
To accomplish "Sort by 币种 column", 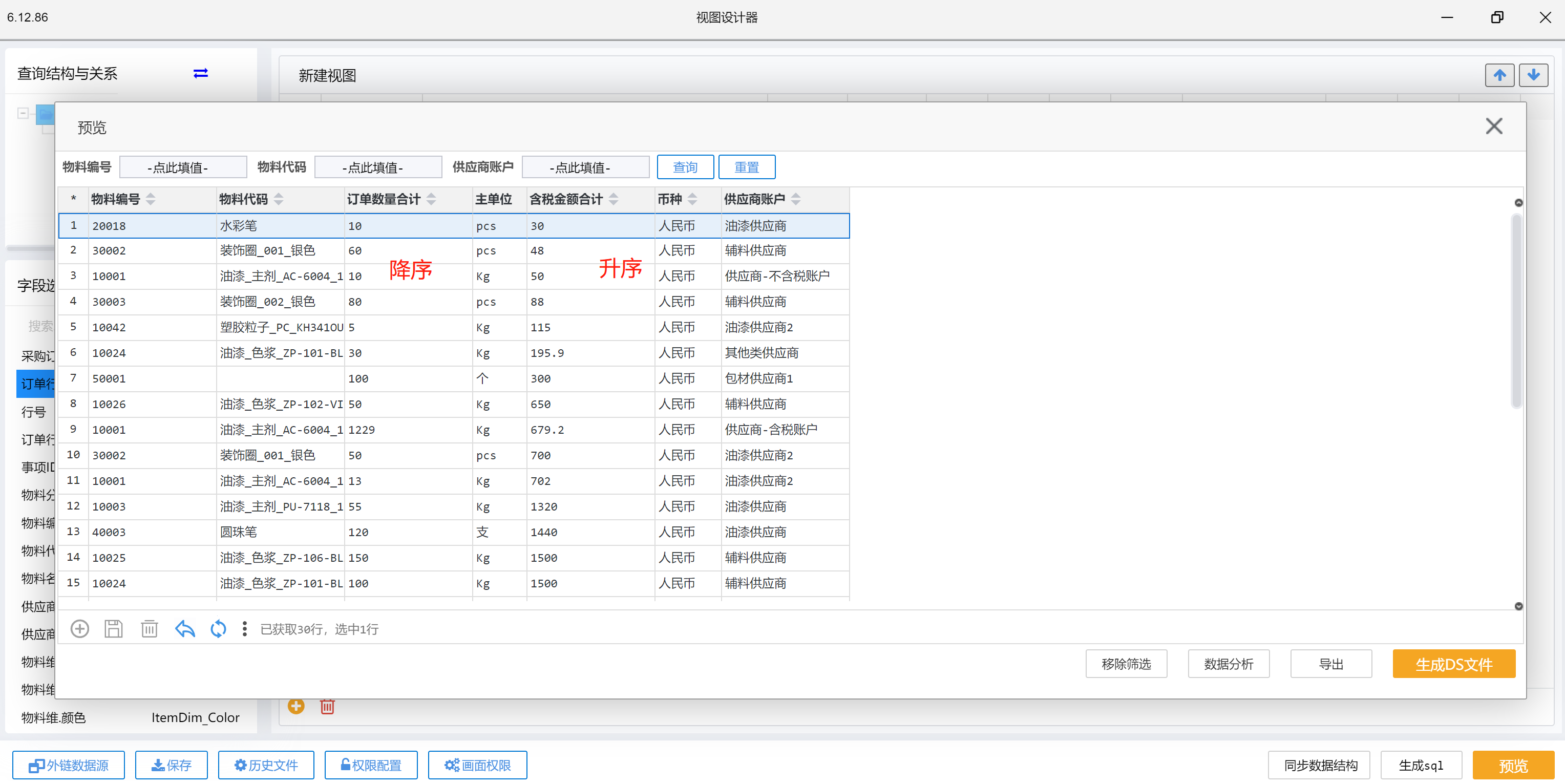I will point(692,199).
